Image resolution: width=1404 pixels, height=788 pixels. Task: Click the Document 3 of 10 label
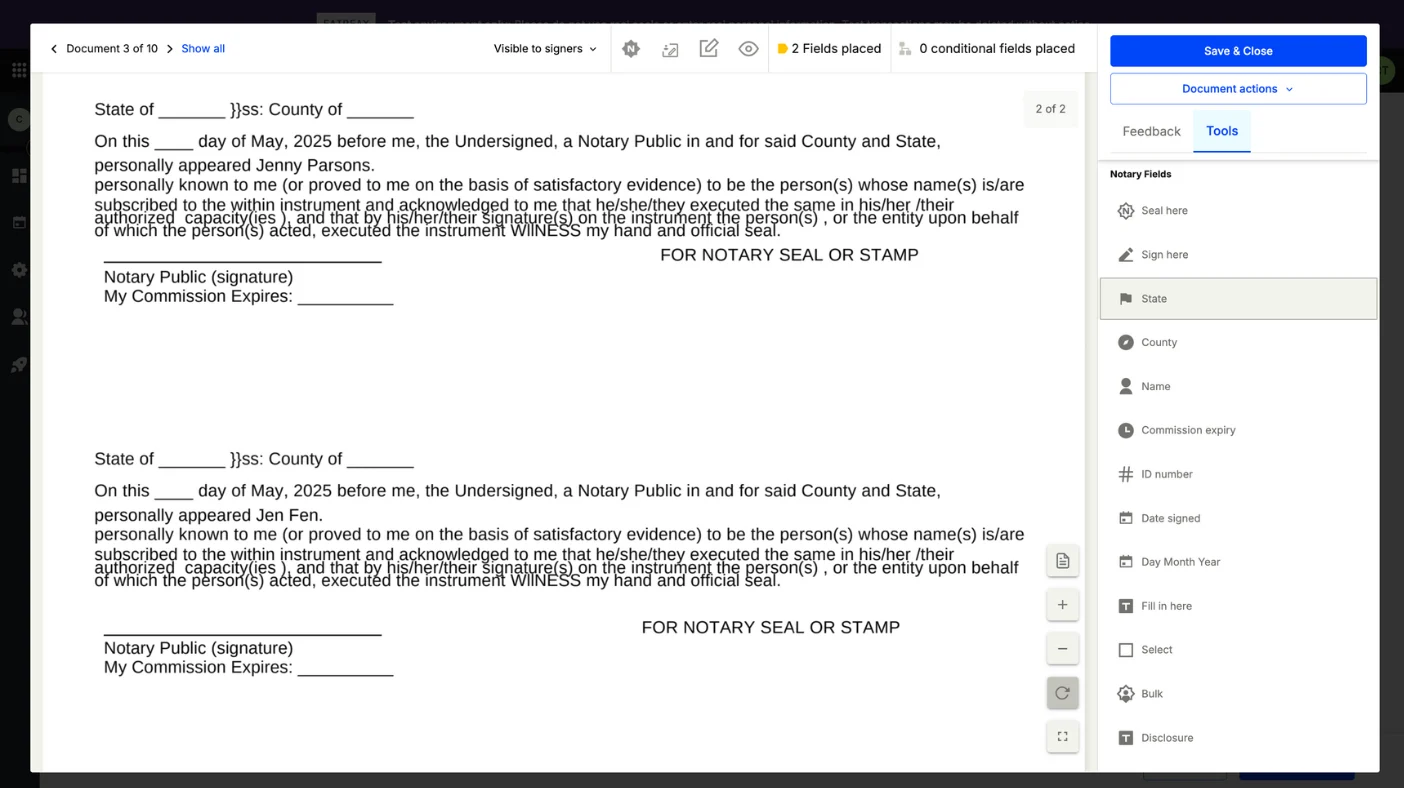[x=112, y=49]
